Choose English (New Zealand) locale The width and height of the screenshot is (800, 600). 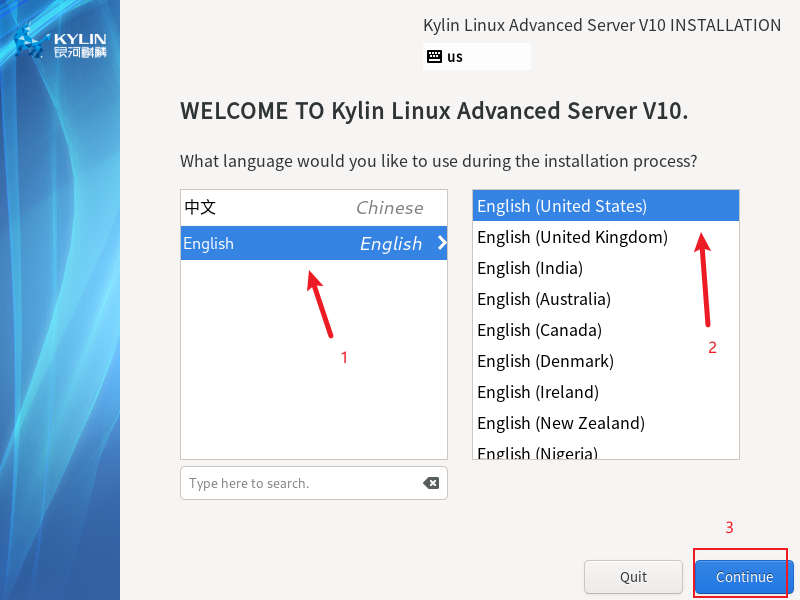click(606, 423)
